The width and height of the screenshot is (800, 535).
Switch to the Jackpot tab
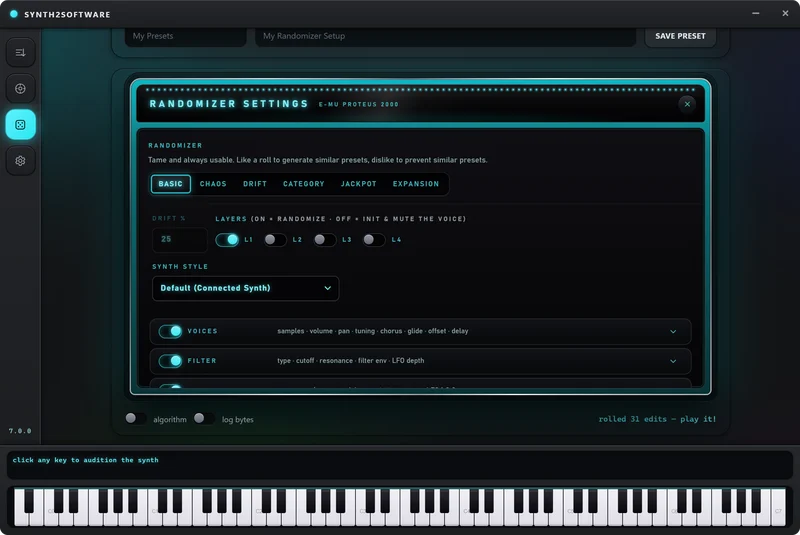[x=359, y=184]
